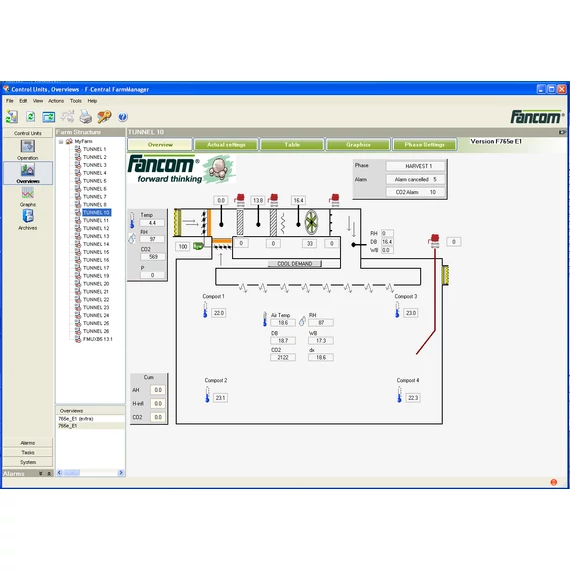Select TUNNEL 26 in farm tree
The image size is (570, 570).
[x=96, y=331]
